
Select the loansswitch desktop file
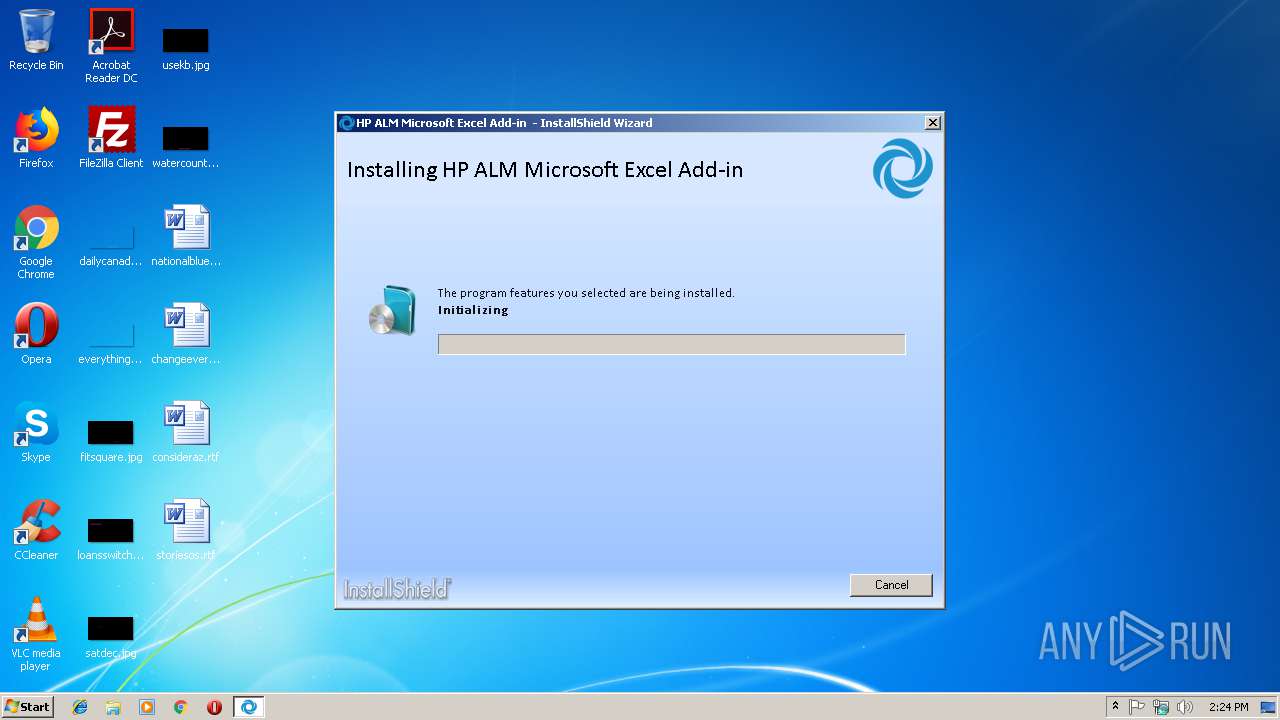click(111, 538)
